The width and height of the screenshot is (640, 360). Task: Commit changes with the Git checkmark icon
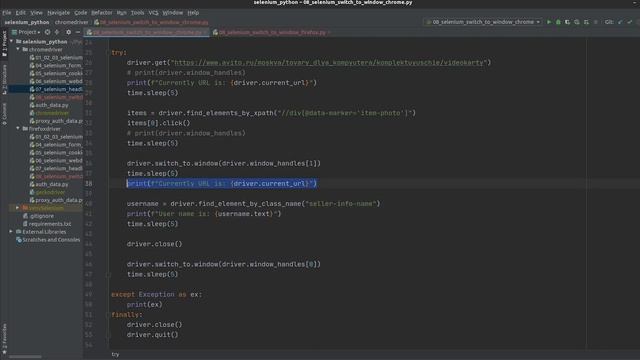630,22
